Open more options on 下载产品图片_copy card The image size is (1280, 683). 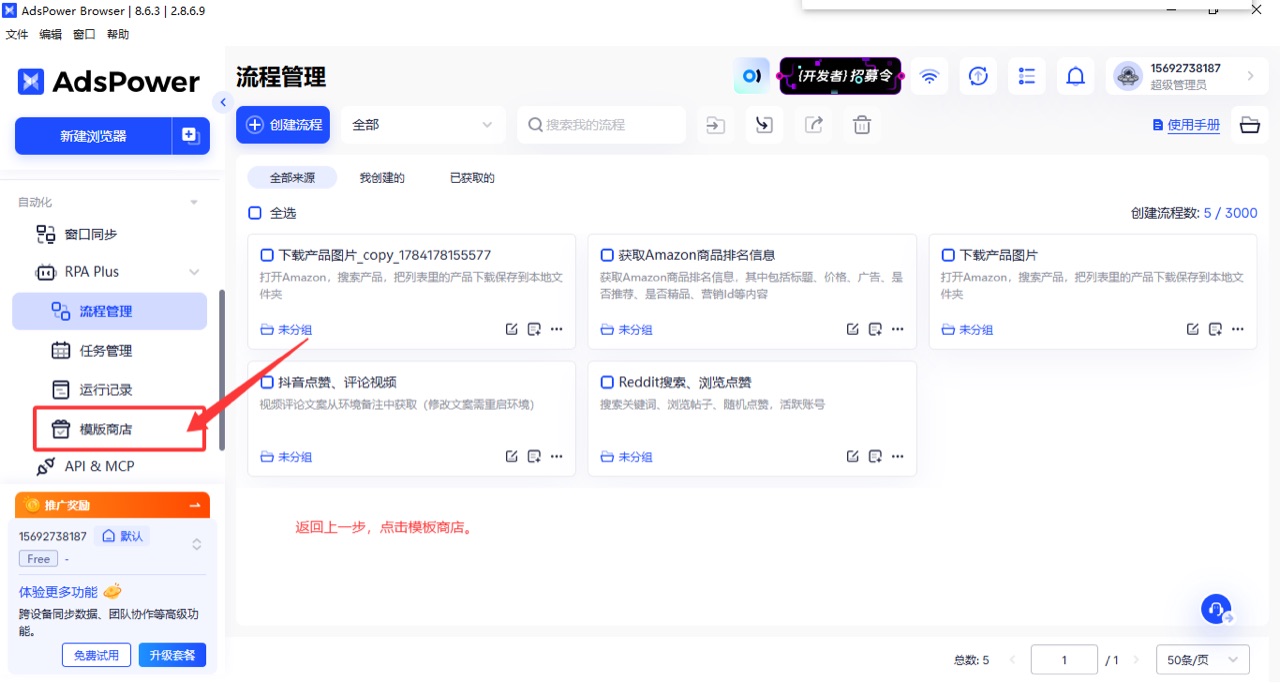pyautogui.click(x=557, y=329)
